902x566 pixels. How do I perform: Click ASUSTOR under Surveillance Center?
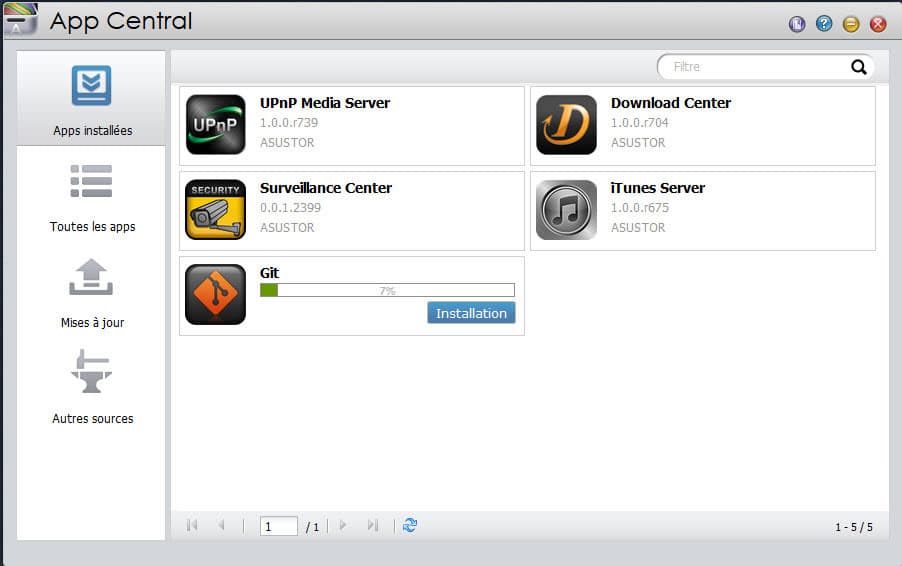pos(287,228)
